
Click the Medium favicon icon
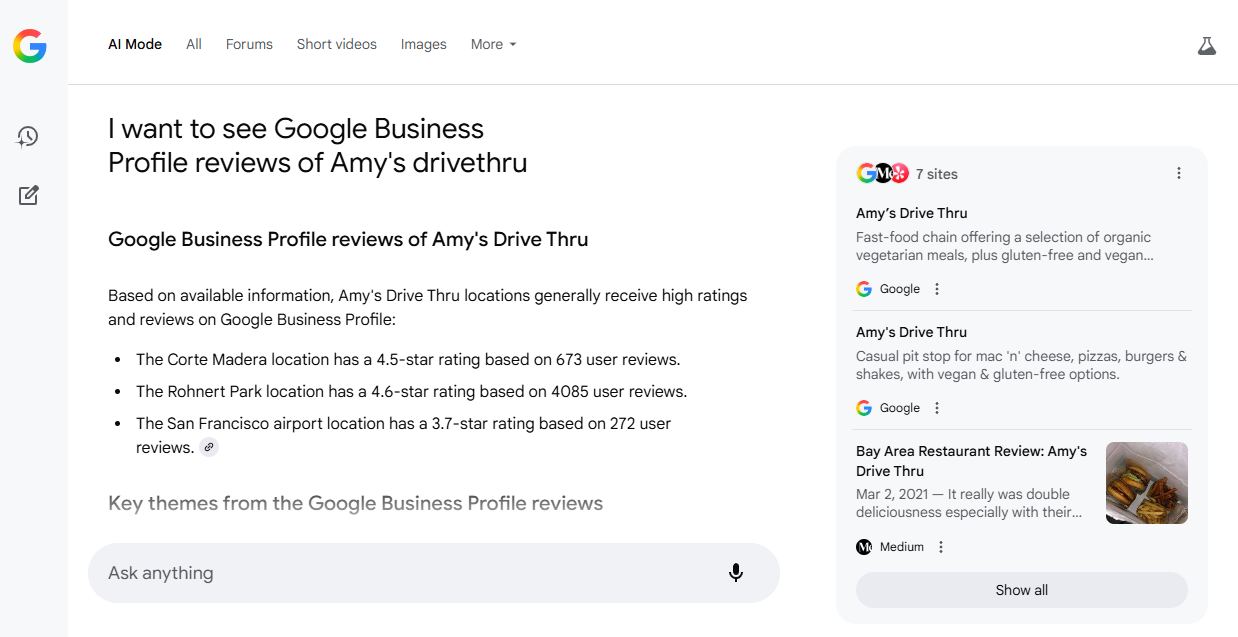coord(864,547)
